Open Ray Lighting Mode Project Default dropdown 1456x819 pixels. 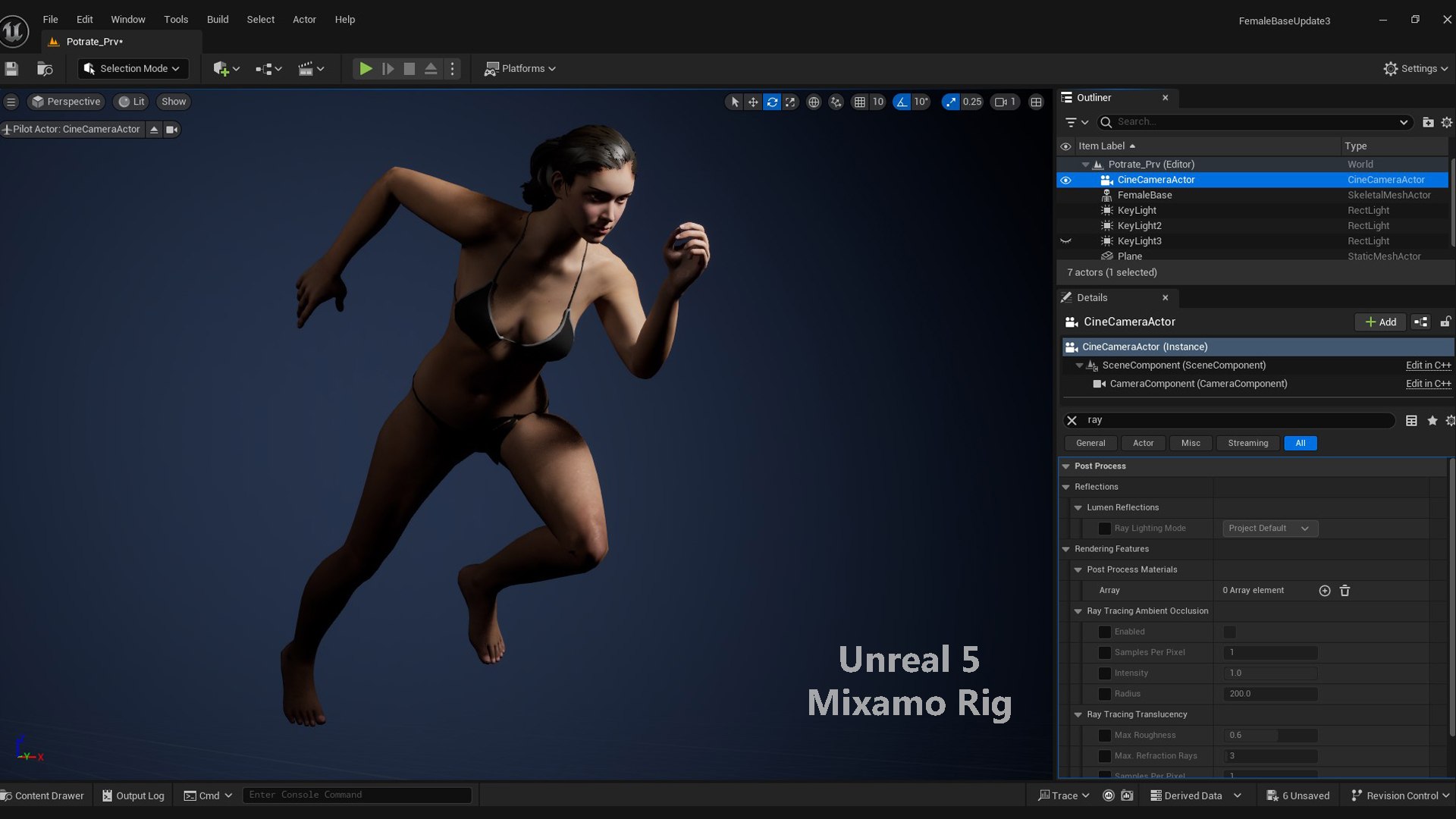(1270, 529)
